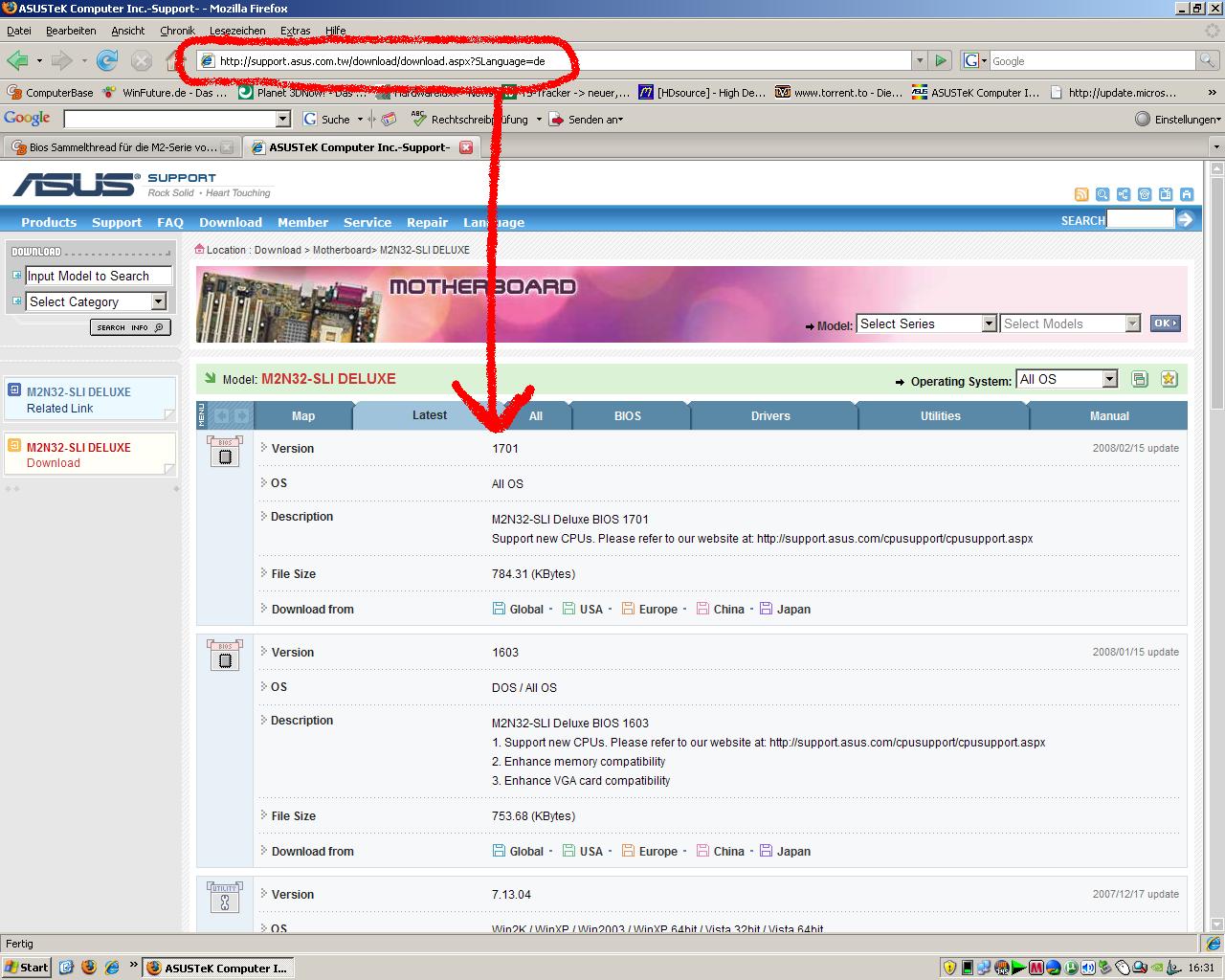This screenshot has width=1225, height=980.
Task: Open the Extras menu
Action: [295, 31]
